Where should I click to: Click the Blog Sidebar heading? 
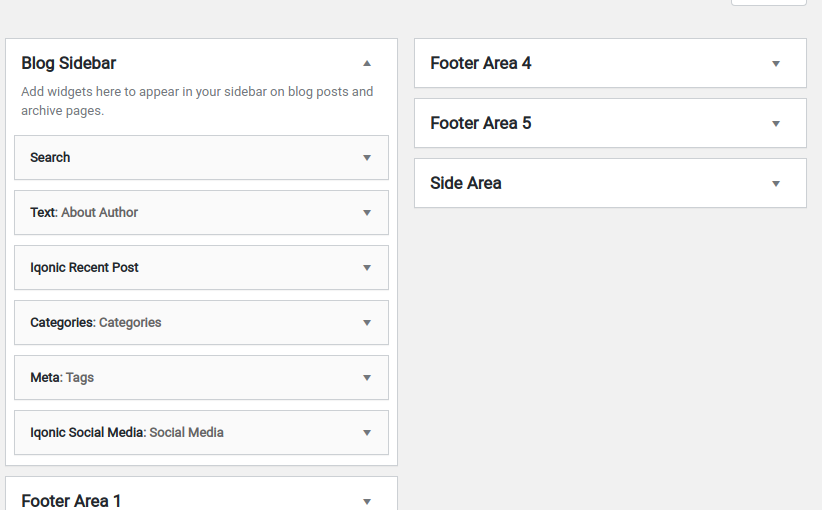pyautogui.click(x=69, y=63)
